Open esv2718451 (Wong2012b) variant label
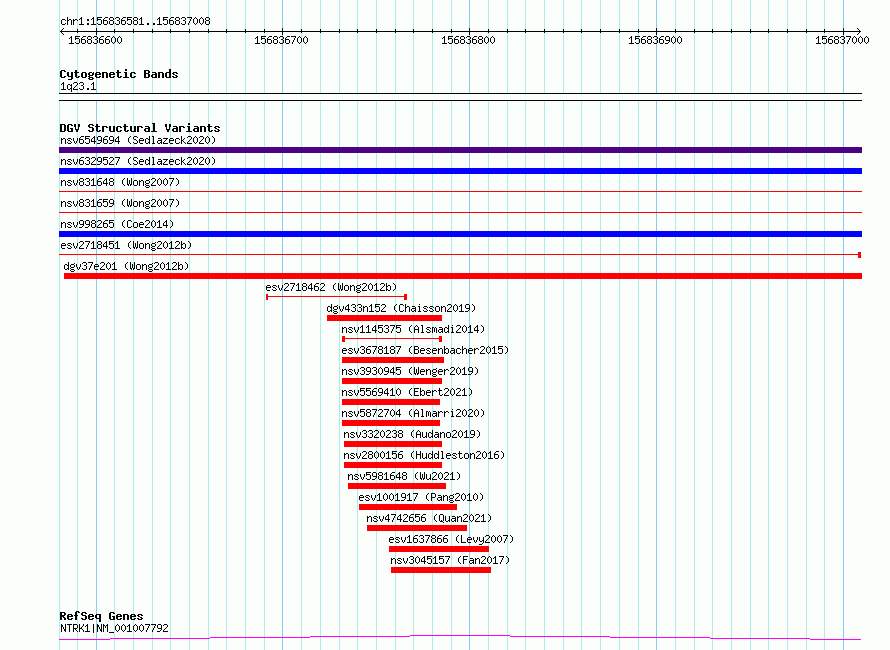This screenshot has height=650, width=890. [126, 245]
